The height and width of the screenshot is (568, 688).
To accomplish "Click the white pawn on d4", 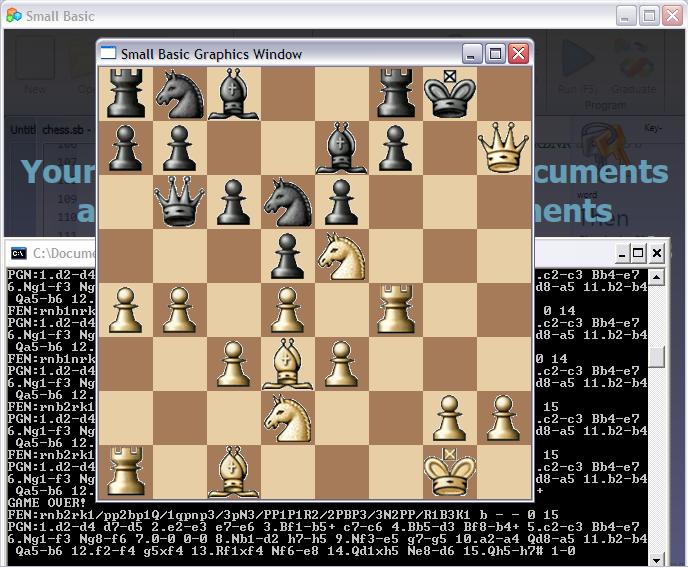I will tap(288, 310).
